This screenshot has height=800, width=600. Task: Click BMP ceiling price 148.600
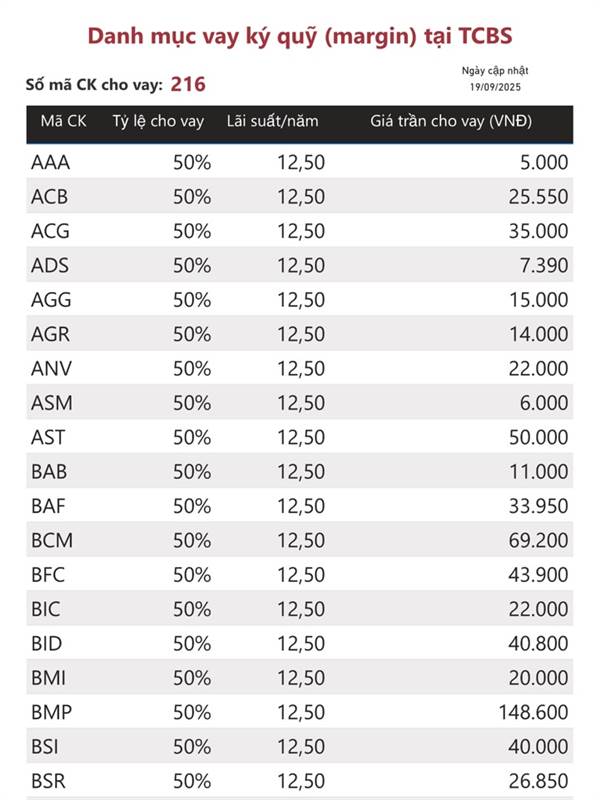pyautogui.click(x=533, y=712)
